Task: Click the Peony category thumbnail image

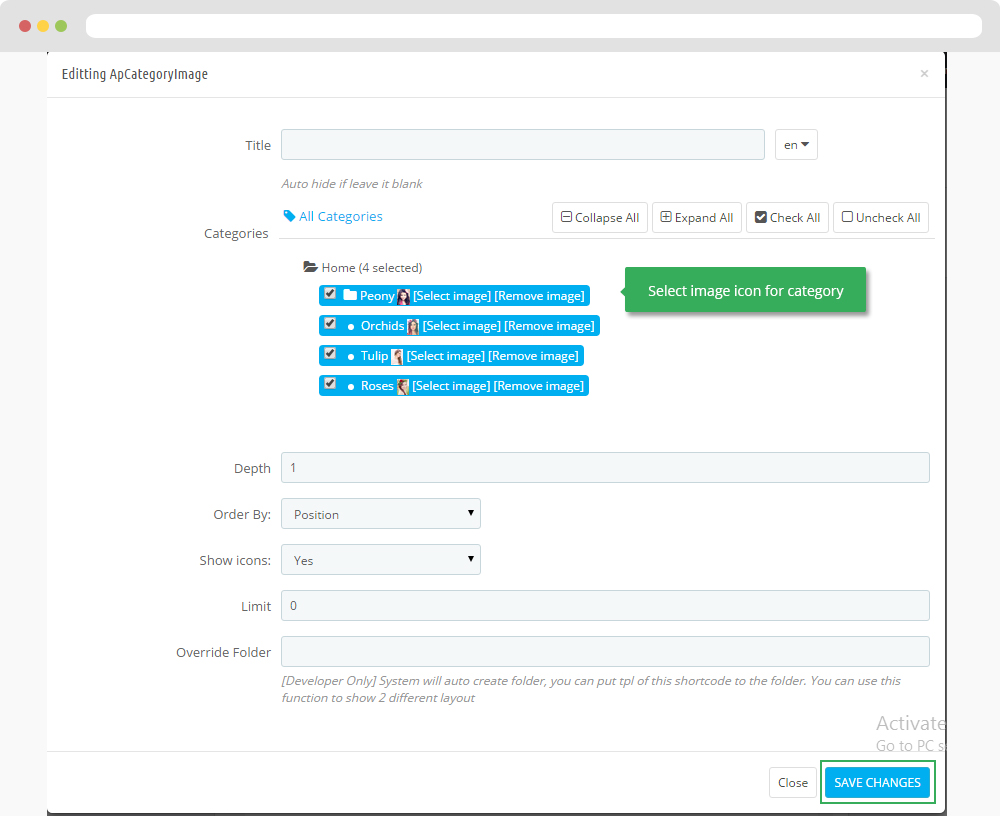Action: coord(404,296)
